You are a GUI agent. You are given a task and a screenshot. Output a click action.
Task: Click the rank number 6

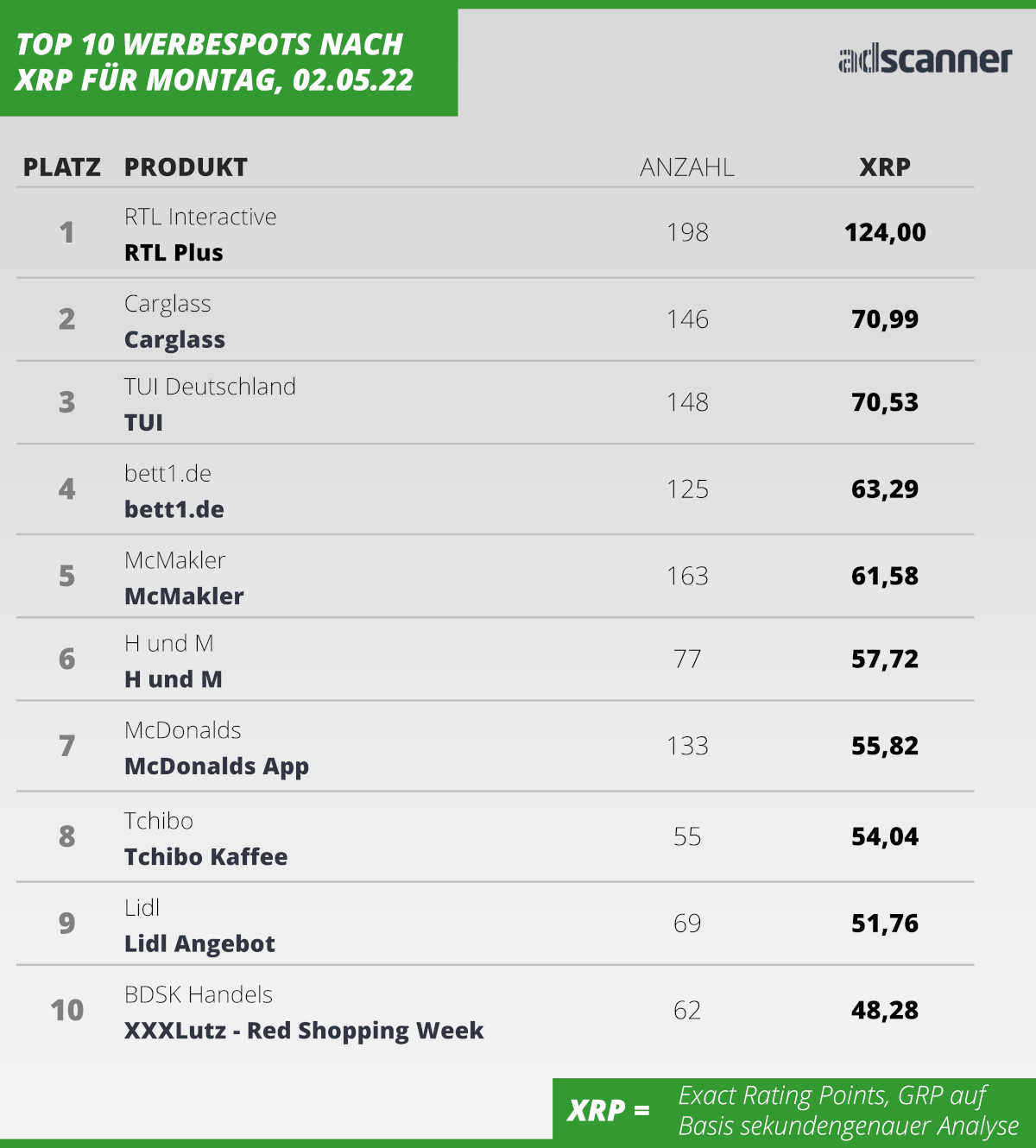66,659
